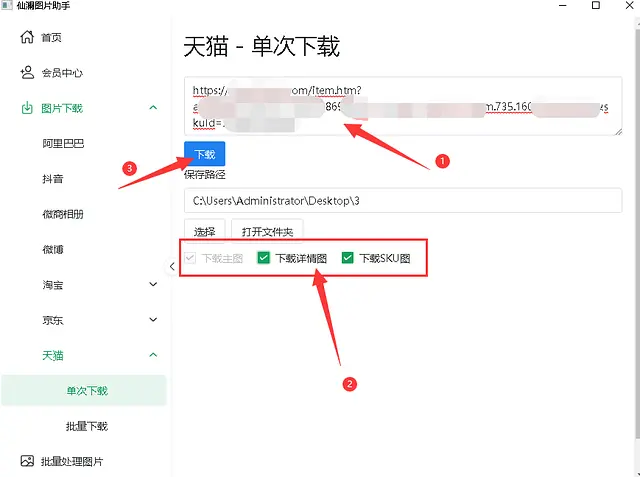
Task: Open the 首页 menu item
Action: tap(84, 38)
